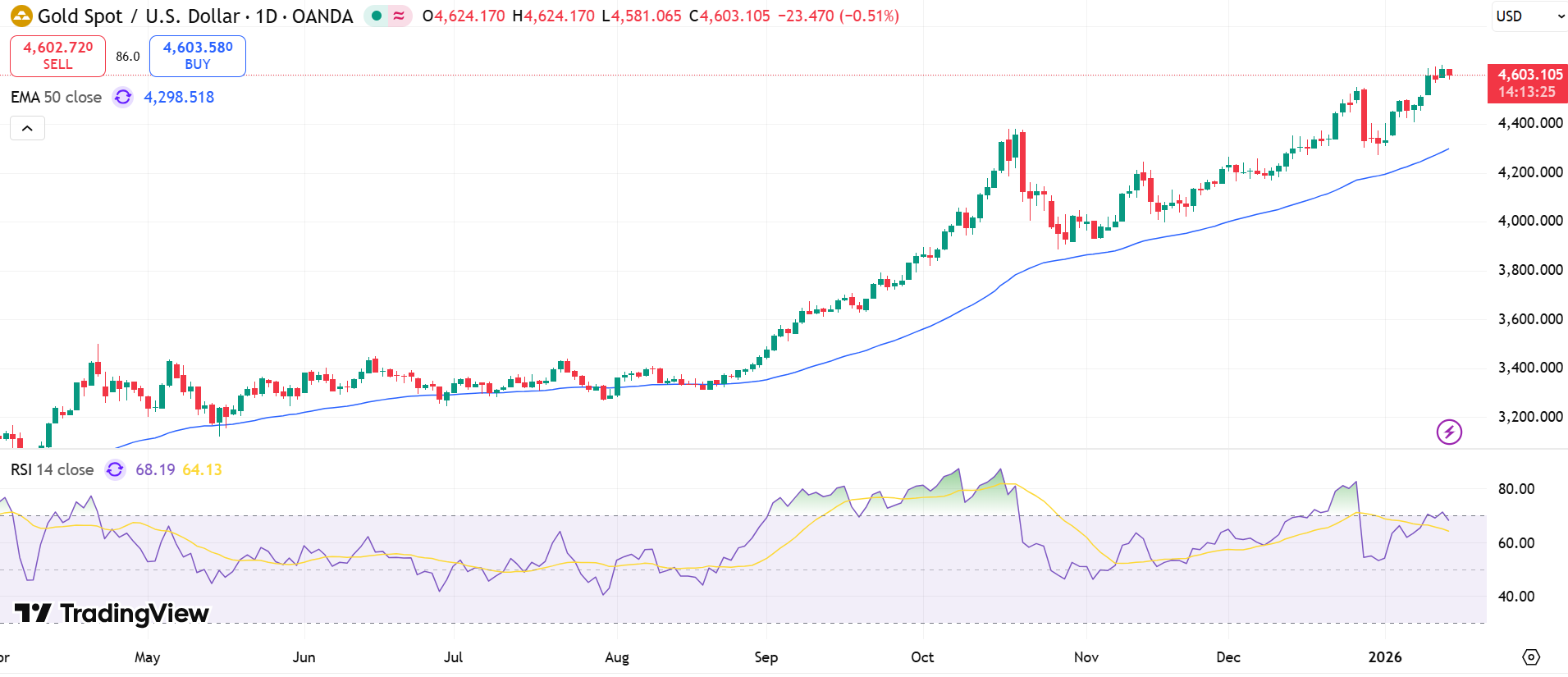
Task: Click the purple lightning bolt icon
Action: click(x=1449, y=432)
